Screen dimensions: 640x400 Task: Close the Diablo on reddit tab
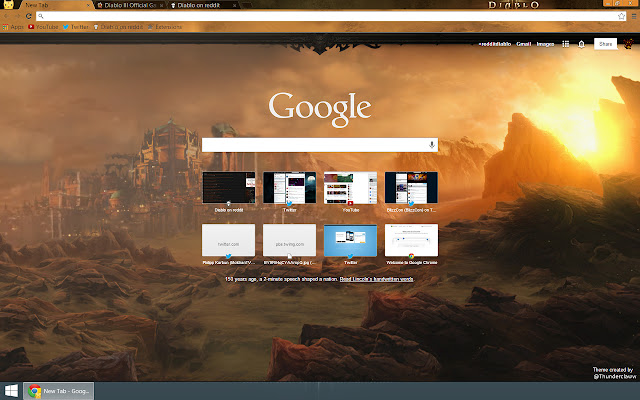click(234, 5)
